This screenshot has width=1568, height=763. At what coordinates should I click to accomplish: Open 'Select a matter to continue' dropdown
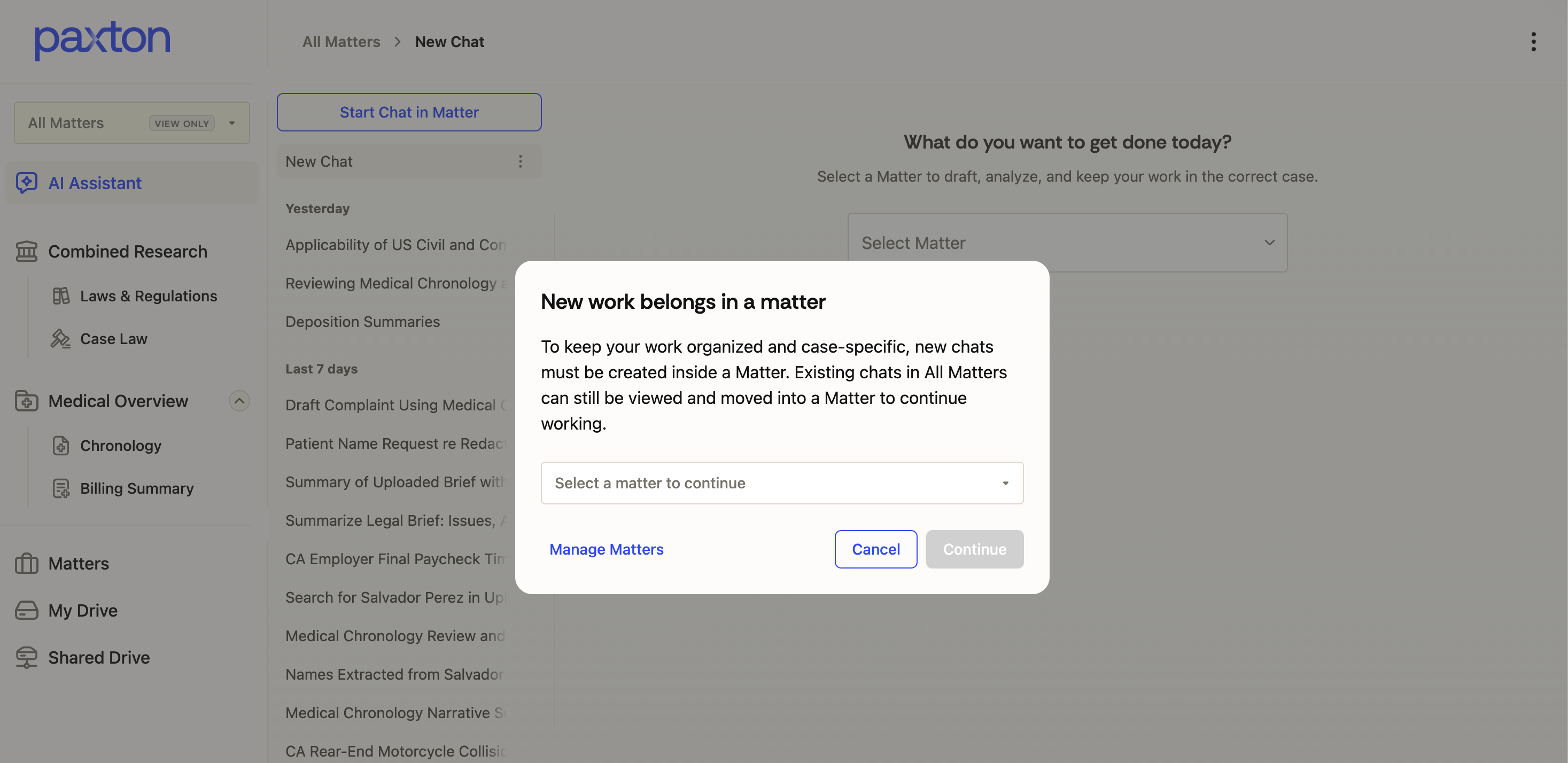[781, 482]
